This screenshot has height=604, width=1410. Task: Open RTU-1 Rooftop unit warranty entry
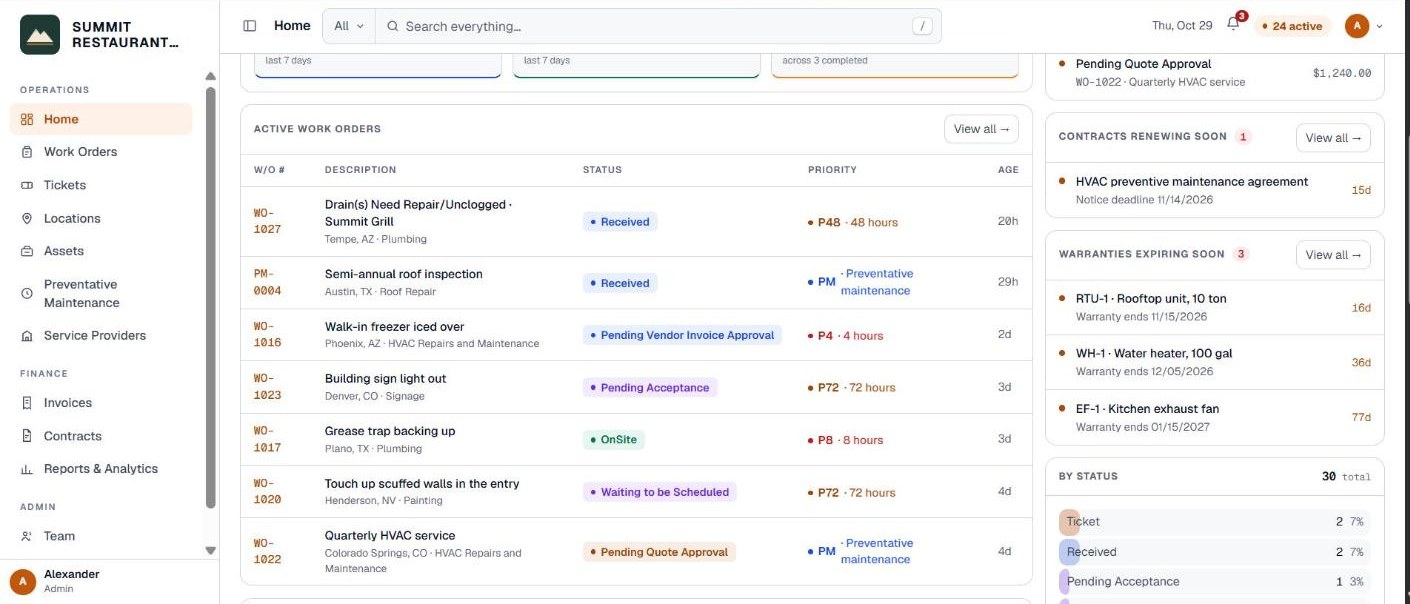pos(1215,307)
